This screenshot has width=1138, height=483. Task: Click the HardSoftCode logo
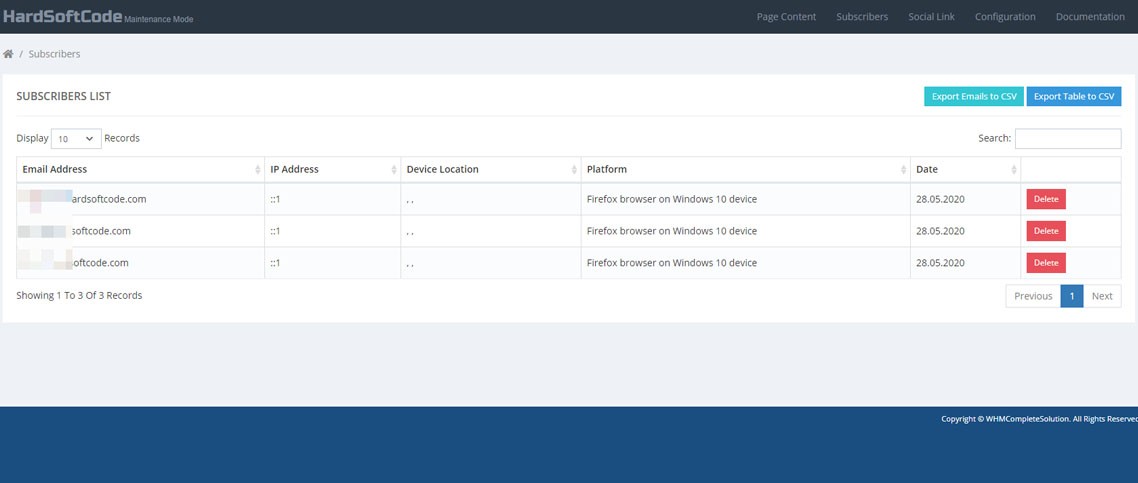coord(62,17)
